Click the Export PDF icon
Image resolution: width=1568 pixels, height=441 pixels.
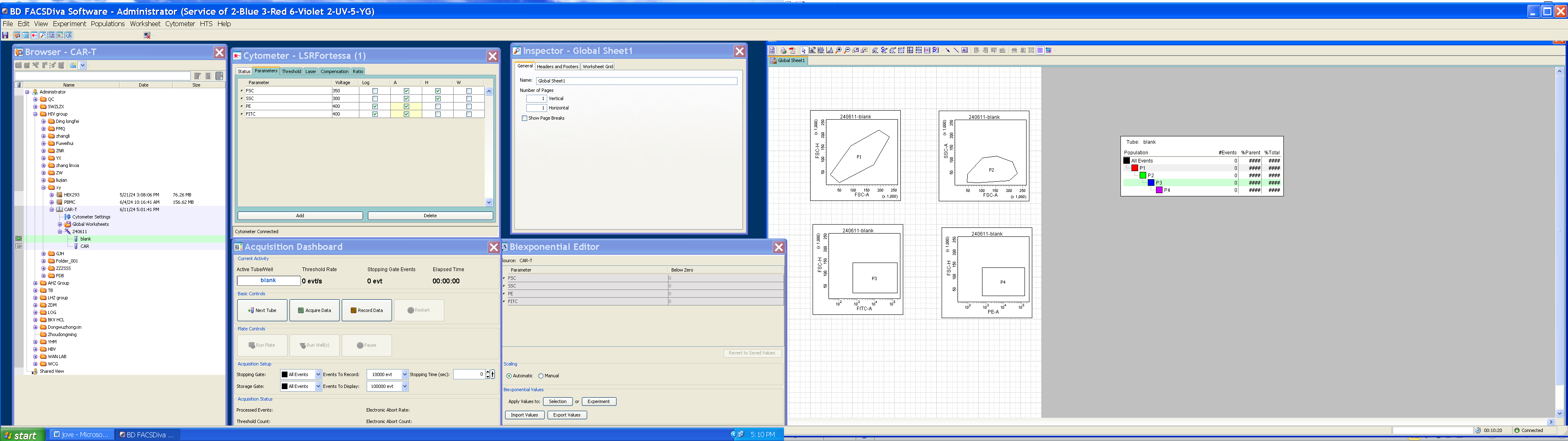coord(792,51)
